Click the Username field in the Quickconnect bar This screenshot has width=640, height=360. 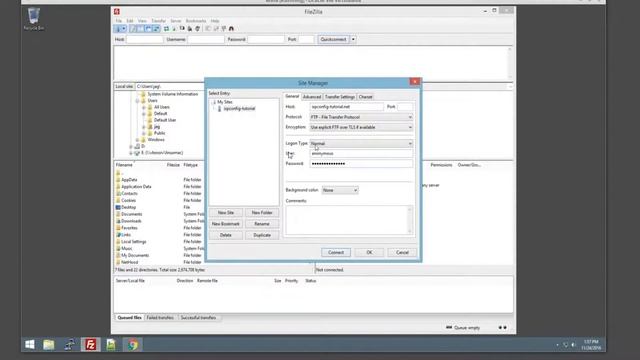[206, 40]
